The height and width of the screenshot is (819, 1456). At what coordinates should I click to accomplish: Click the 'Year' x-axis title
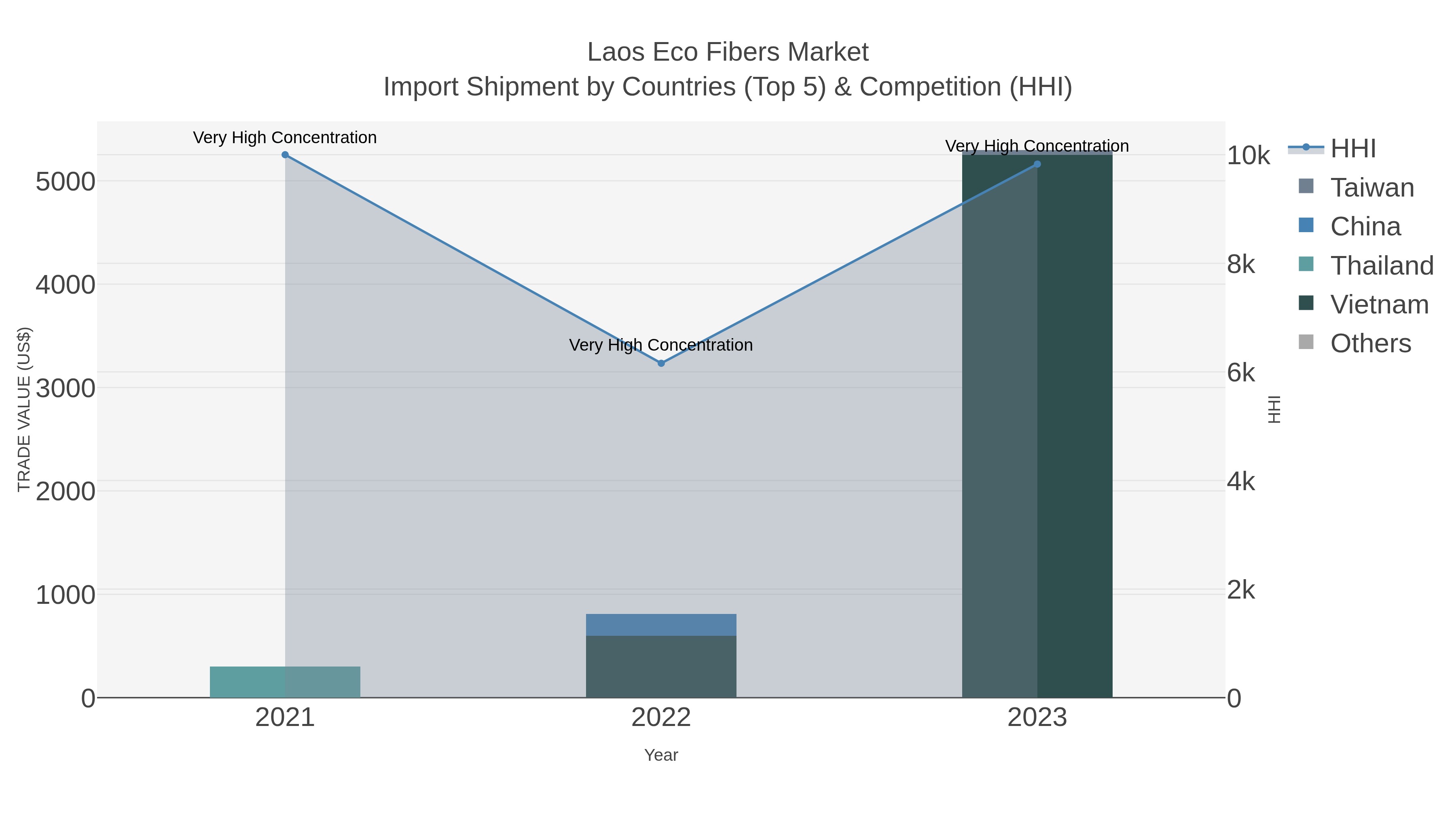click(661, 755)
